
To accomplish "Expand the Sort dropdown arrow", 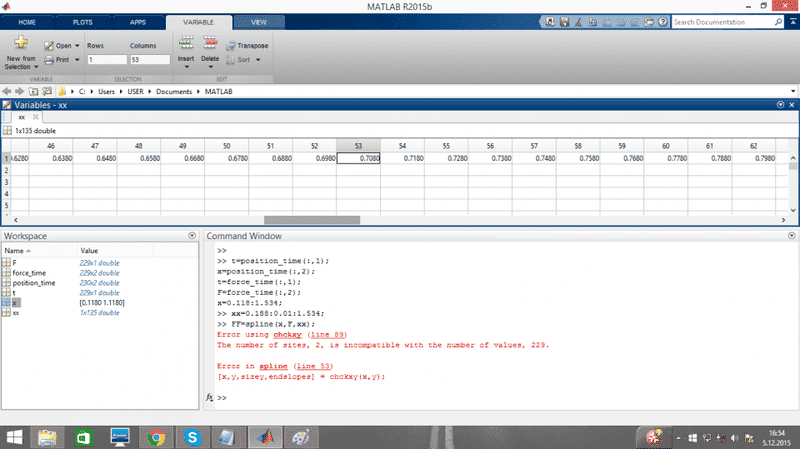I will pos(258,60).
